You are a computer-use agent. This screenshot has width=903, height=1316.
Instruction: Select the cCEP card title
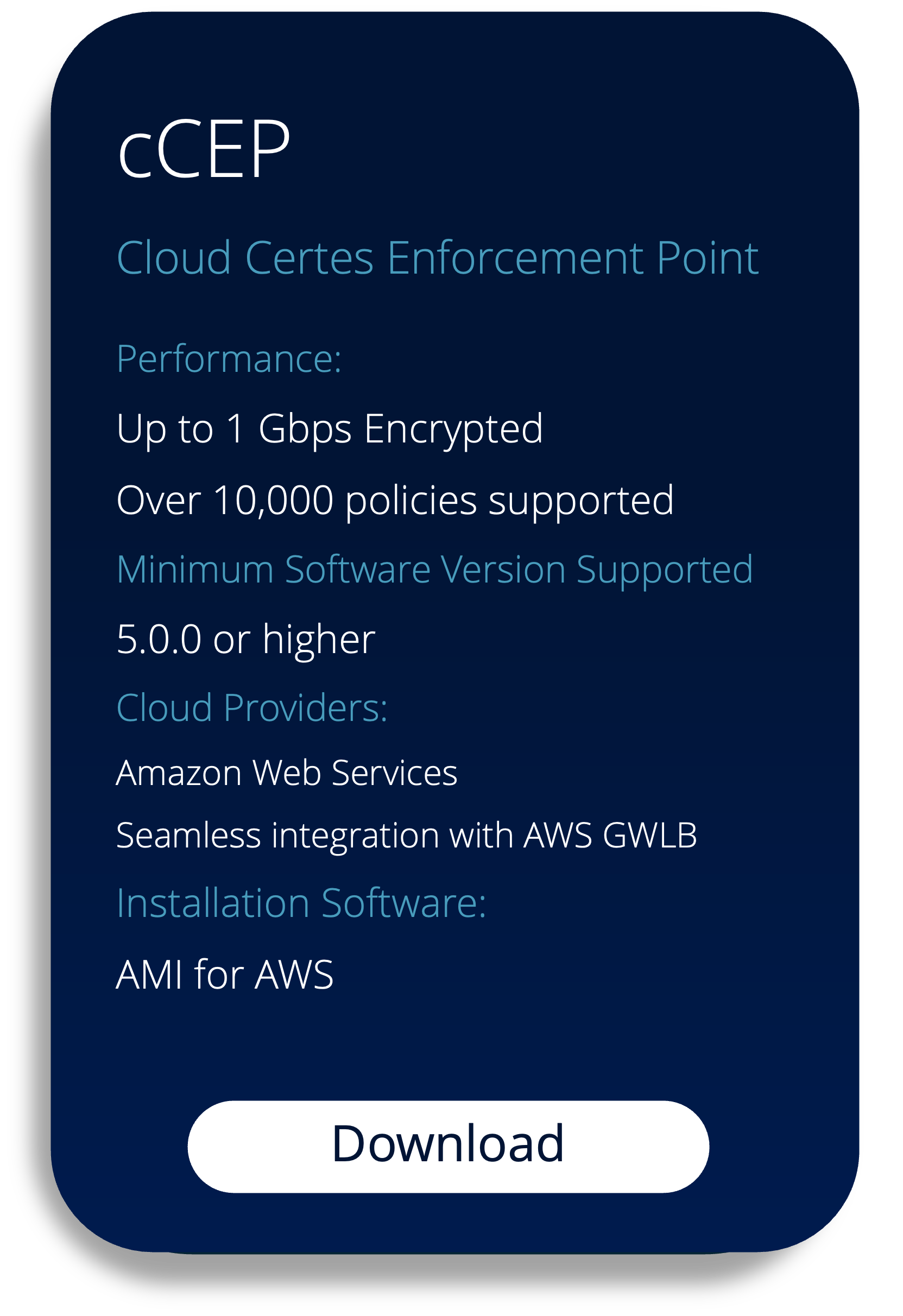204,149
